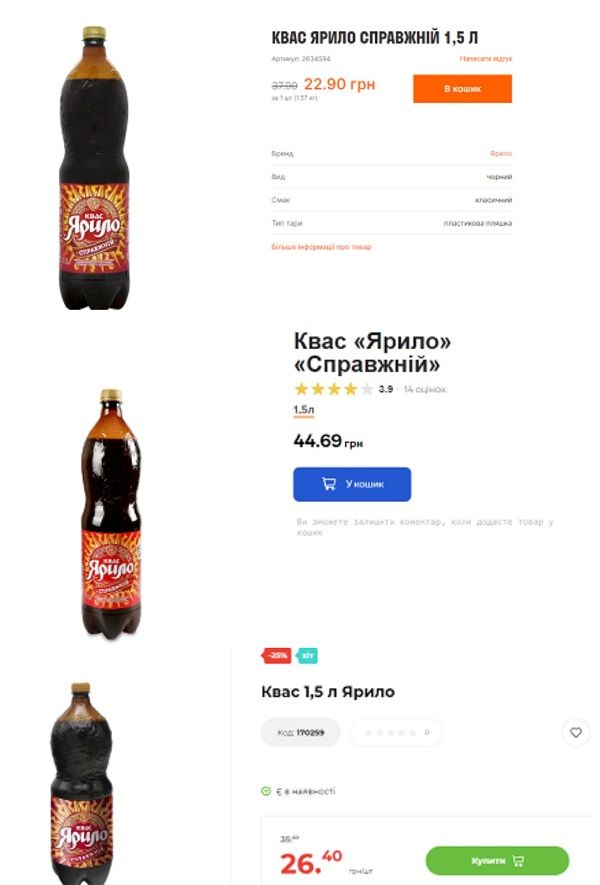
Task: Click the cart icon in blue 'У кошик' button
Action: coord(329,484)
